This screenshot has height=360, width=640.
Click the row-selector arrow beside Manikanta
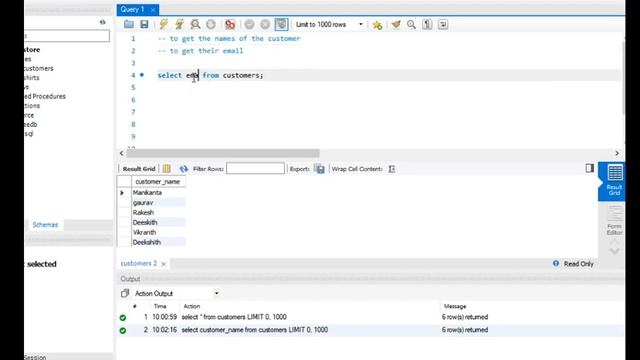coord(123,192)
